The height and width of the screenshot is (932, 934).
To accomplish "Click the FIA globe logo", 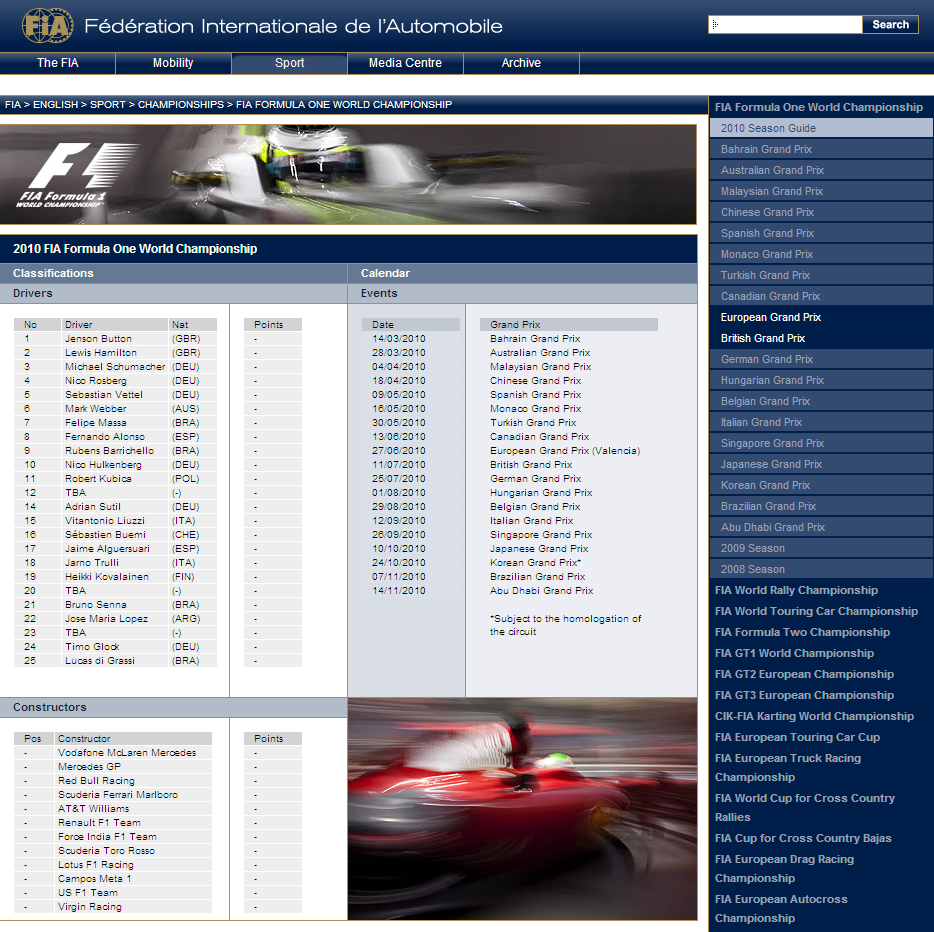I will click(48, 25).
